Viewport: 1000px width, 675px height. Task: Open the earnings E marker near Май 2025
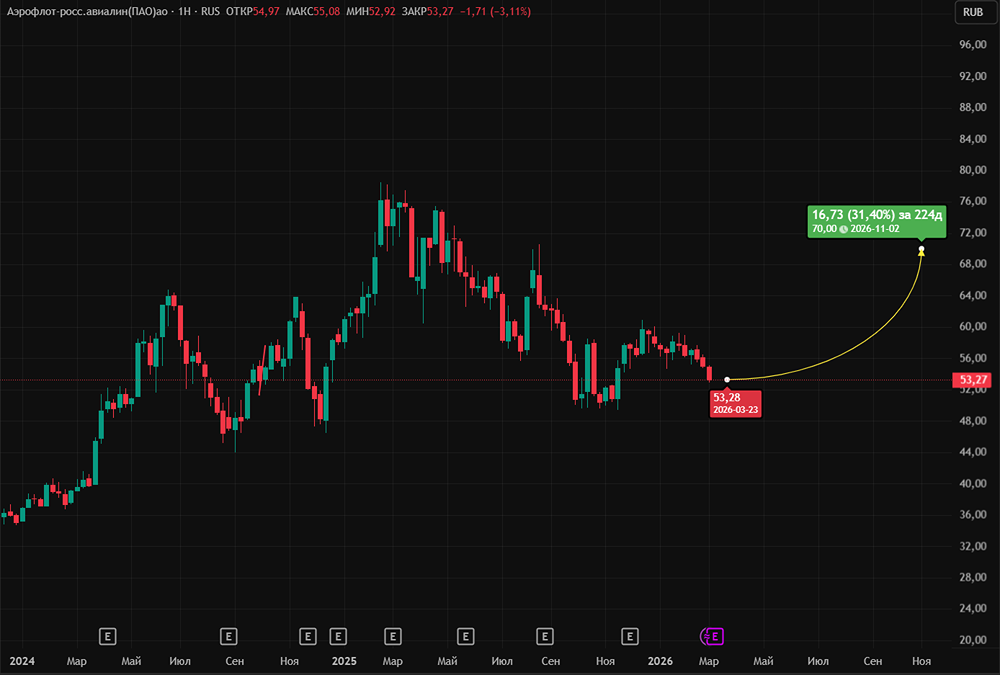(466, 636)
